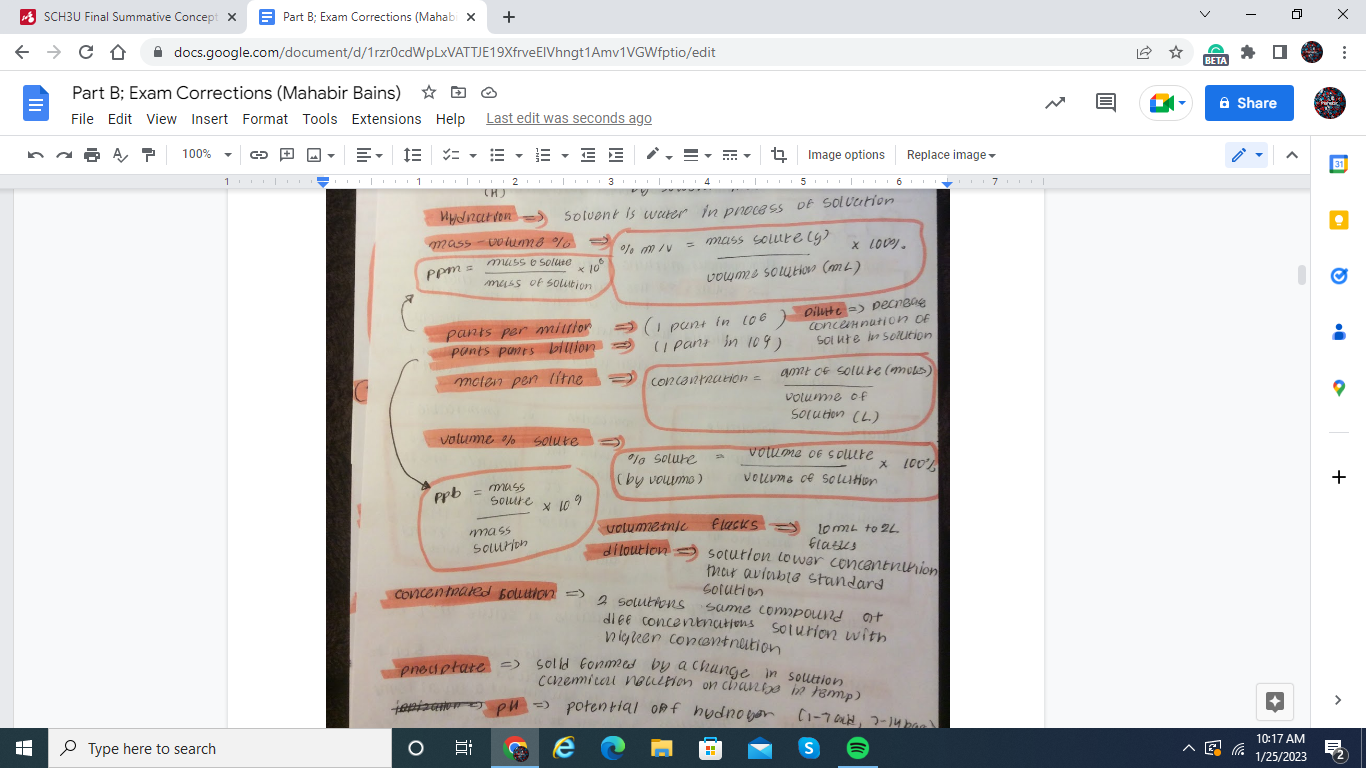Open the border color picker
Screen dimensions: 1366x768
tap(655, 154)
